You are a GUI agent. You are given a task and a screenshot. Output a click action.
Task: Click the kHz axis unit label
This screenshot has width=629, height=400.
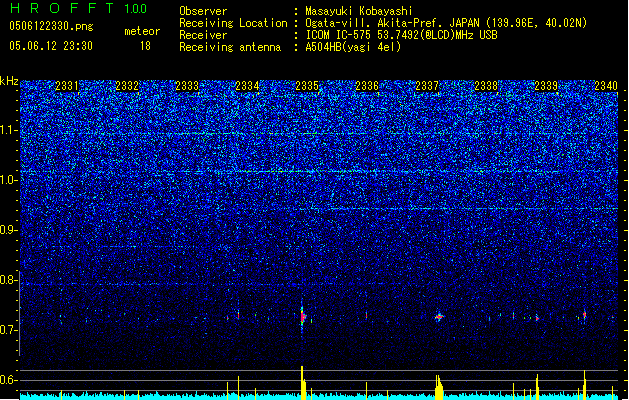click(x=9, y=81)
